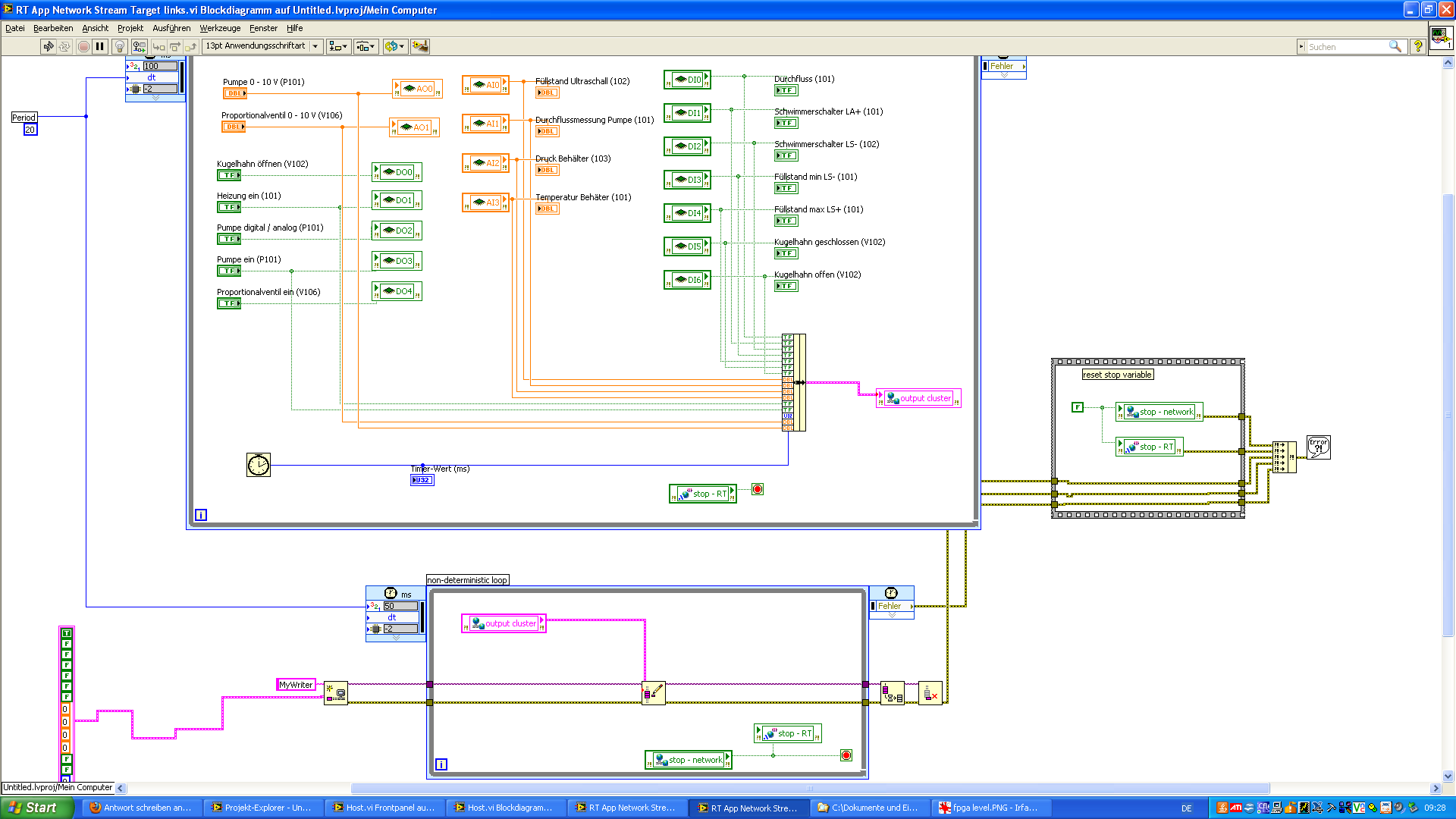This screenshot has width=1456, height=819.
Task: Open the Align Objects dropdown
Action: (338, 46)
